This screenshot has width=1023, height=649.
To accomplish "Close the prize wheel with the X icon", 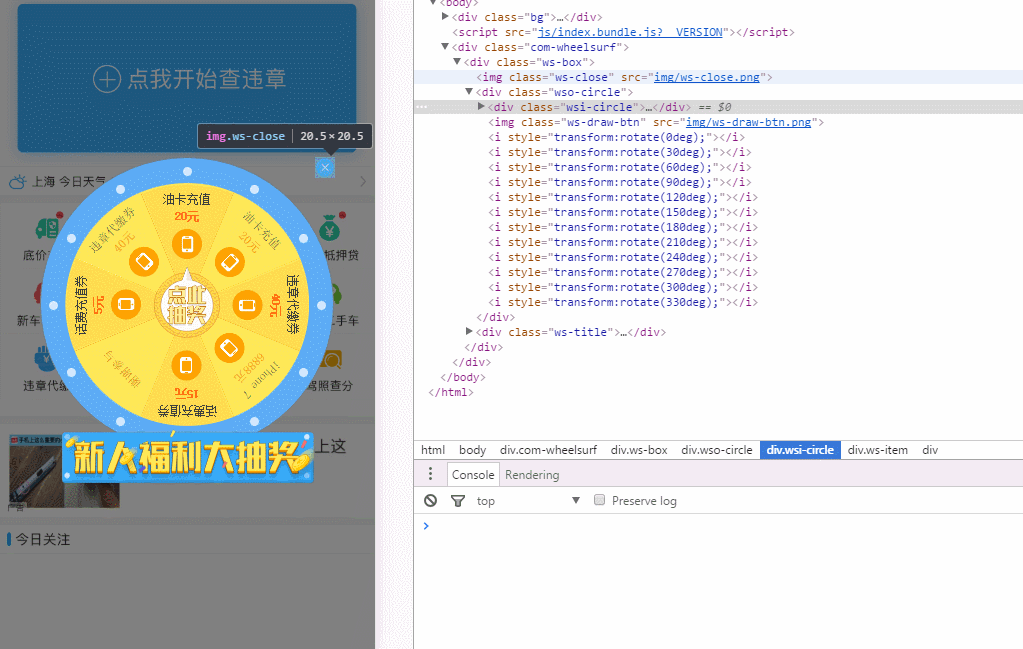I will [325, 168].
